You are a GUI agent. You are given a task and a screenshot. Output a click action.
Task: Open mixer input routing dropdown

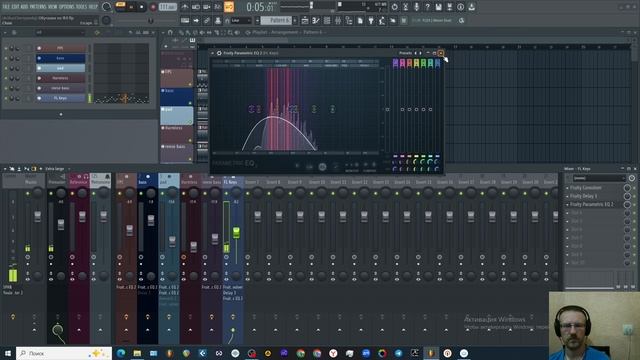tap(598, 178)
